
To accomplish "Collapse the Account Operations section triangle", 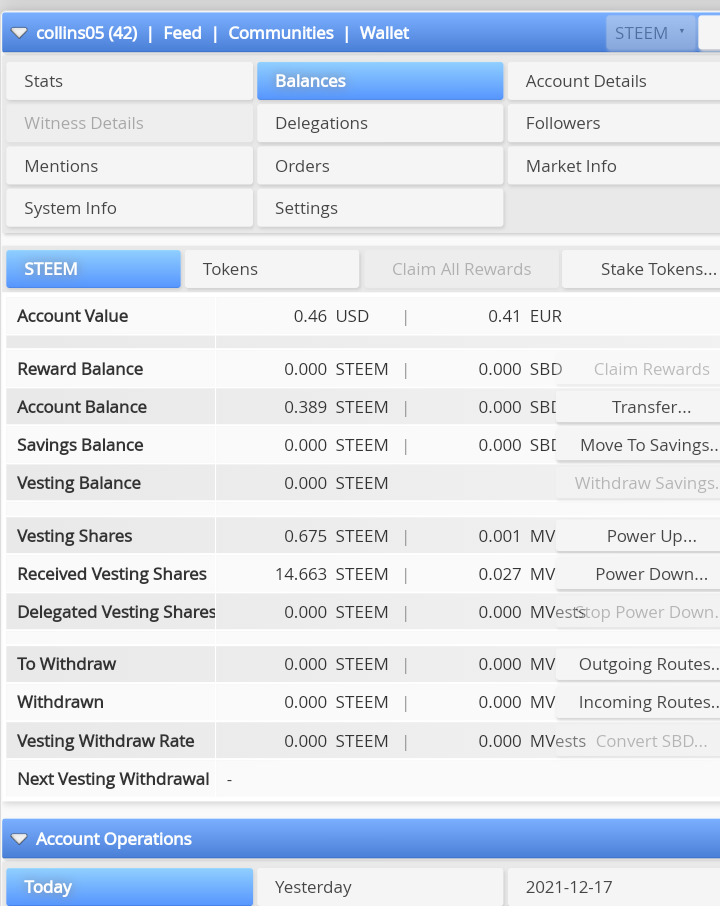I will click(19, 839).
